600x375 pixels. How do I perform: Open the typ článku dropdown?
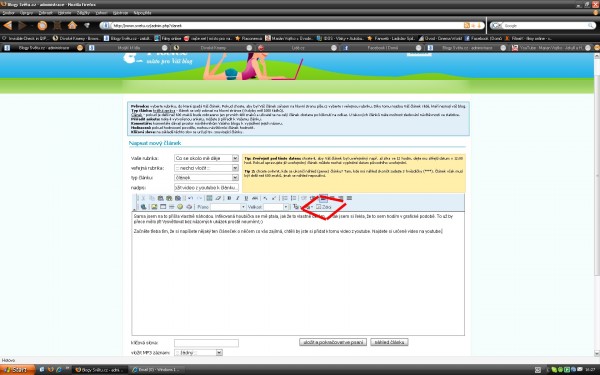pos(206,178)
